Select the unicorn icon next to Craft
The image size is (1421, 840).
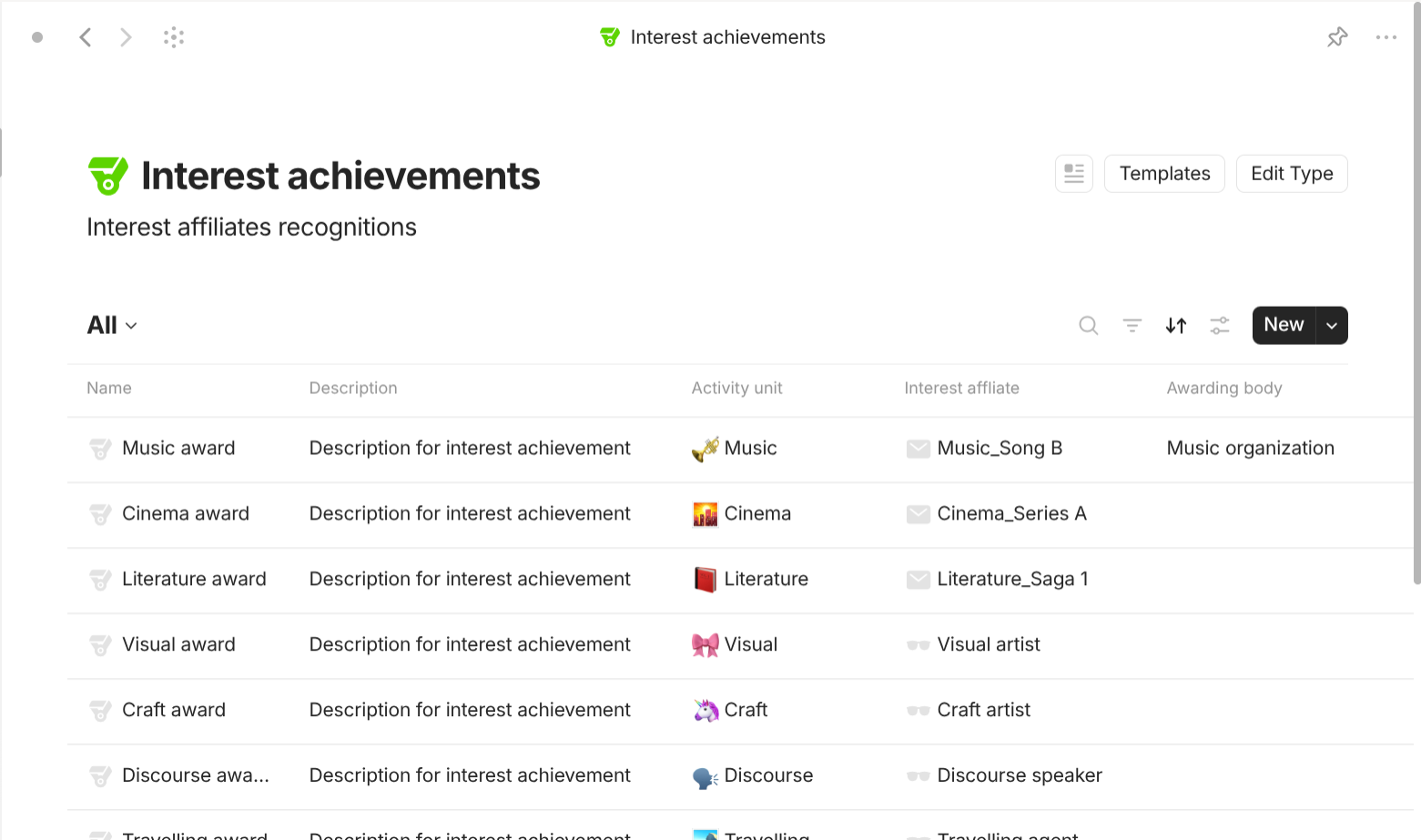(704, 710)
